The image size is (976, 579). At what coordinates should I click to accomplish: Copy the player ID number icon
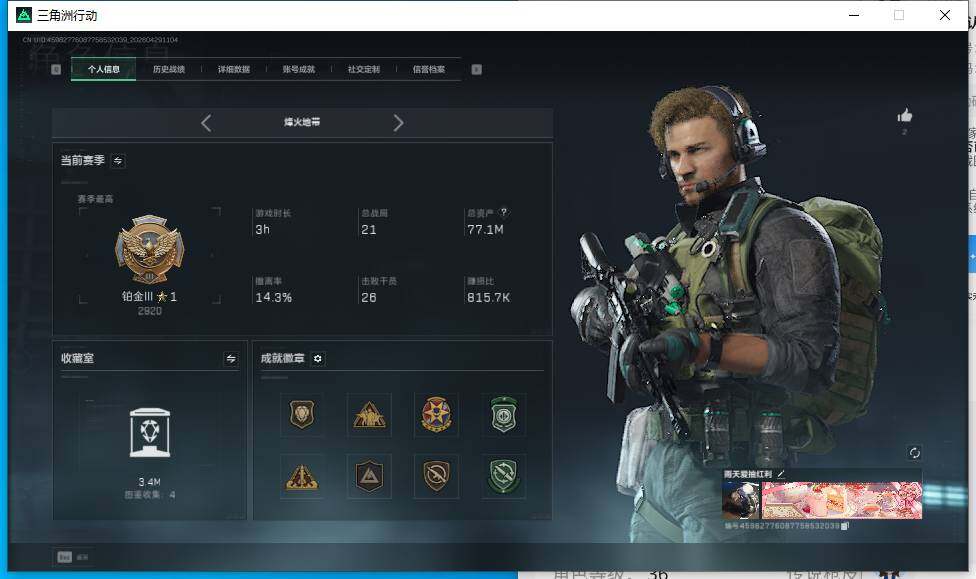pos(845,526)
